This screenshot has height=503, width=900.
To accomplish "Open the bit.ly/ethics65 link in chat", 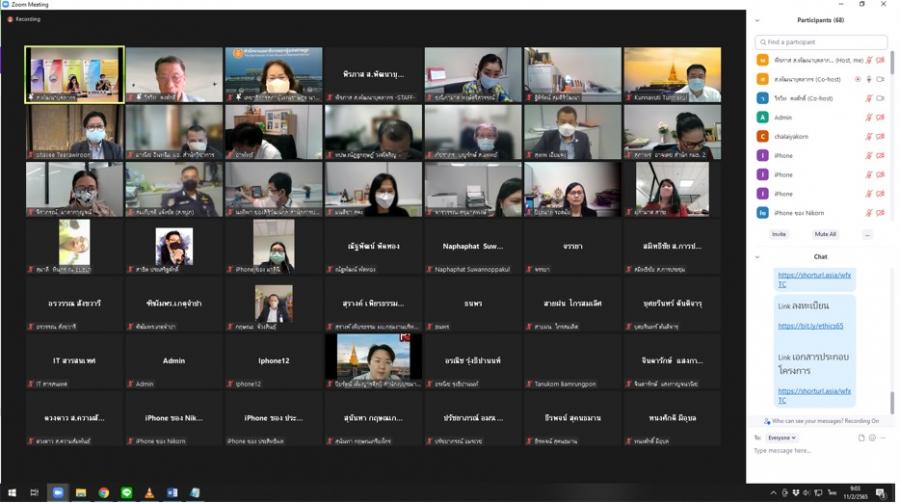I will (x=810, y=326).
